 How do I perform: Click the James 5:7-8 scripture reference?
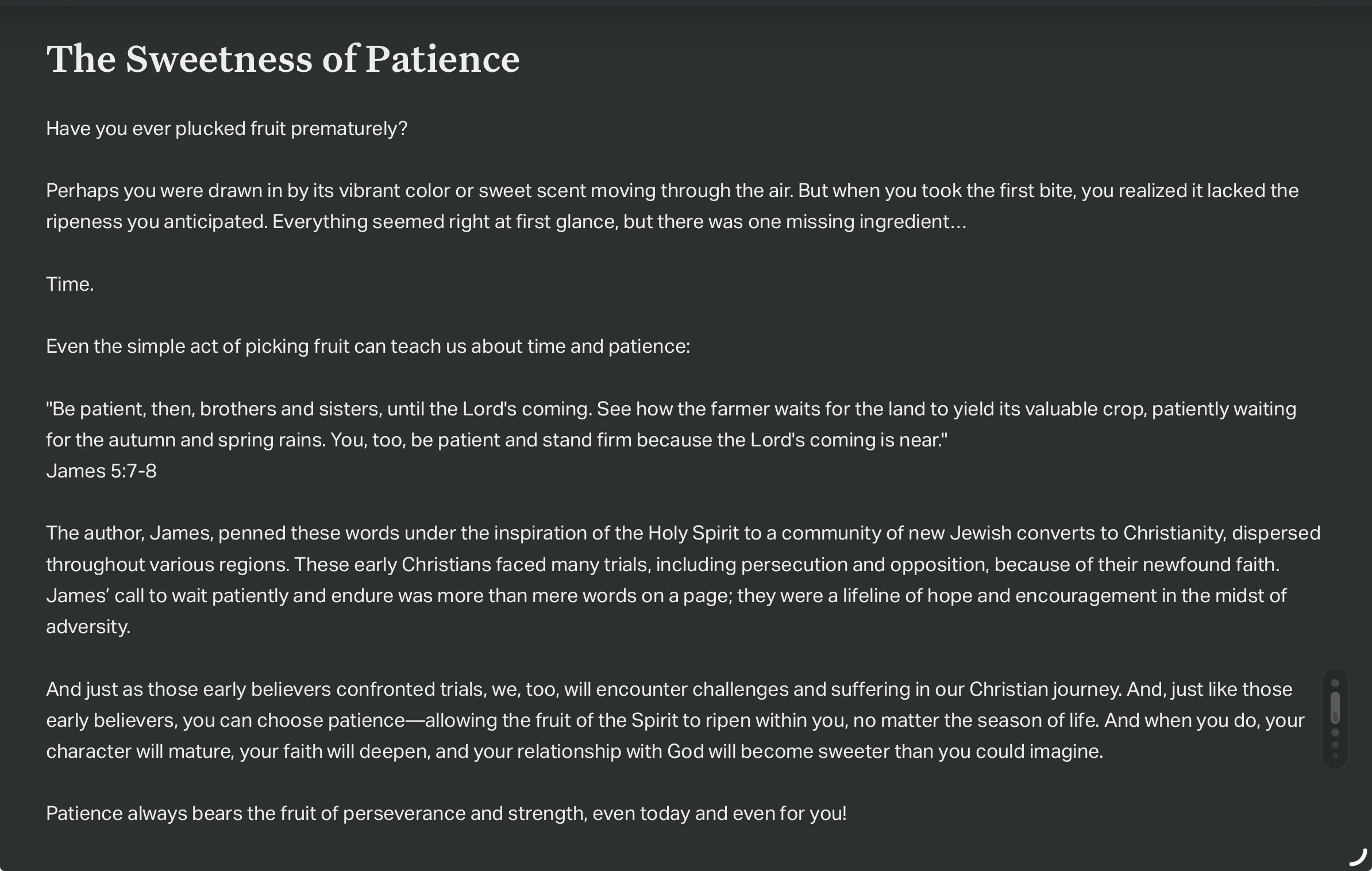(101, 471)
